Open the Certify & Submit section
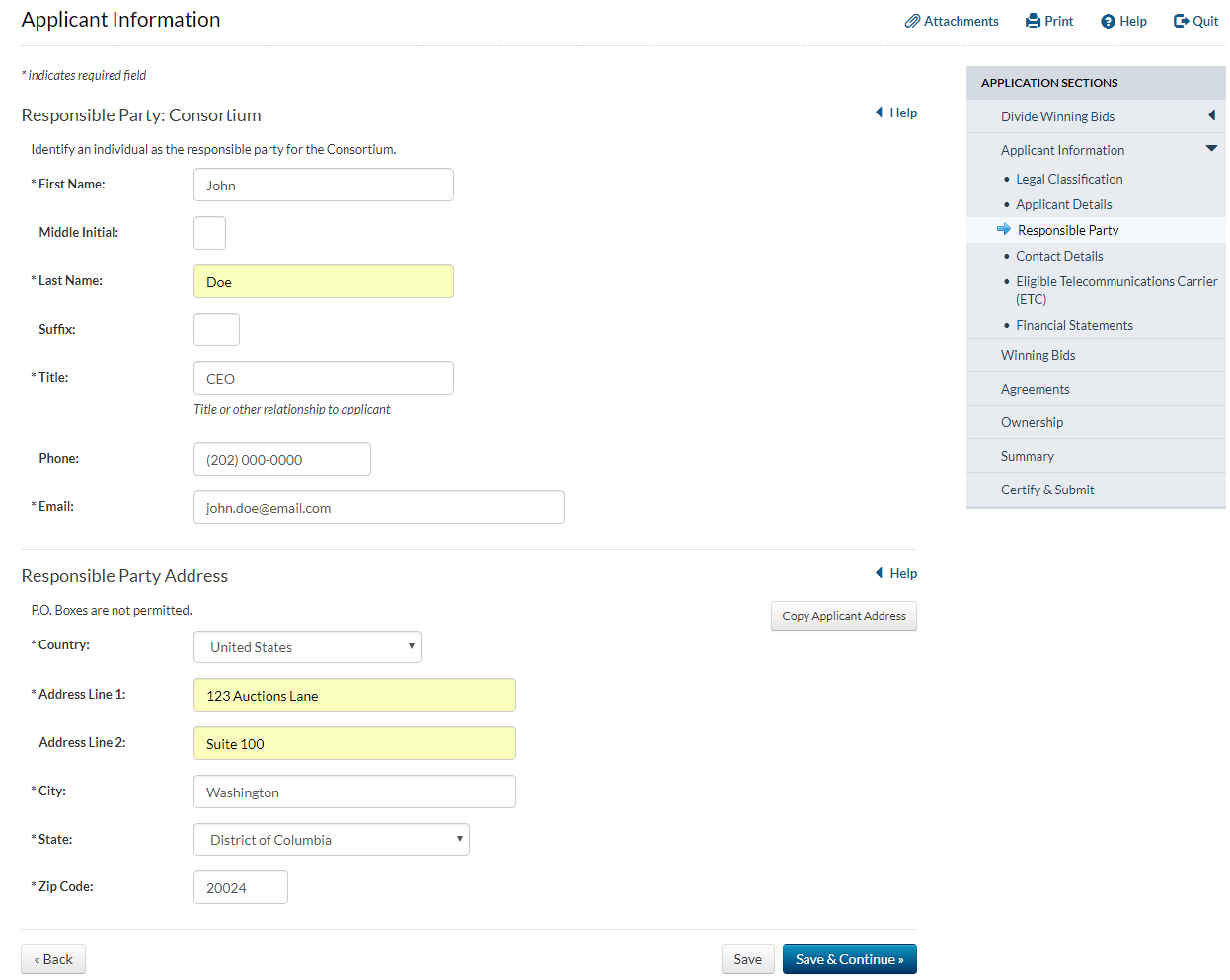 pos(1046,490)
